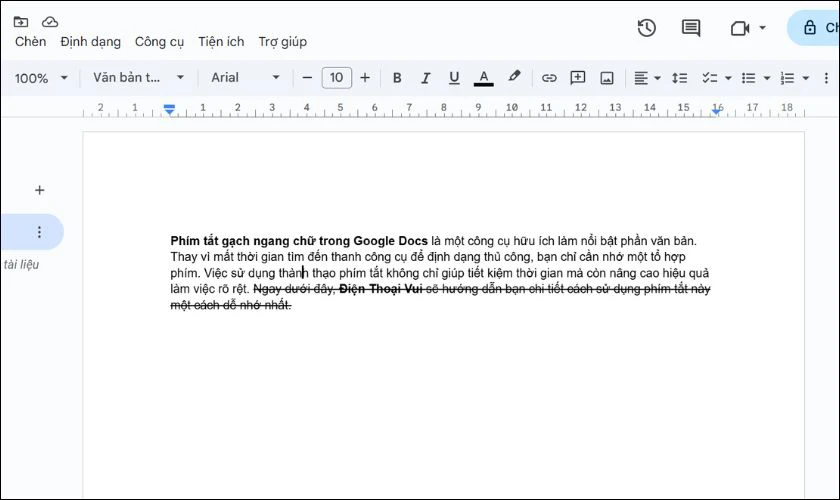Open the Chèn menu
Screen dimensions: 840x500
(x=31, y=42)
